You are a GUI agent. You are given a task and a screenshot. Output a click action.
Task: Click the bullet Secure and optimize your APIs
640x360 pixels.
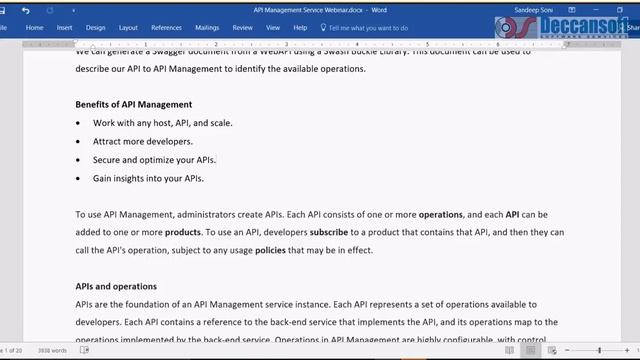tap(154, 160)
